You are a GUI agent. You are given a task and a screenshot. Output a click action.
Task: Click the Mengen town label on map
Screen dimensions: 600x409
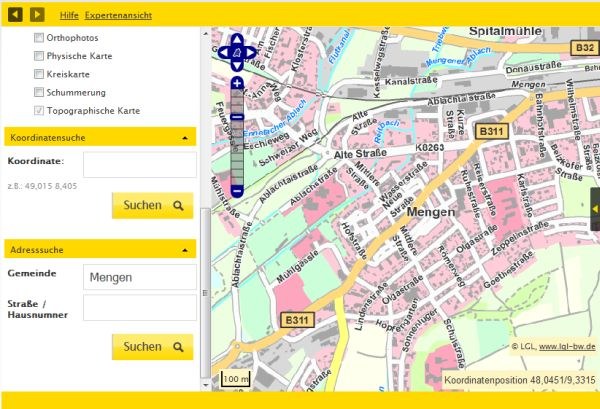(431, 212)
